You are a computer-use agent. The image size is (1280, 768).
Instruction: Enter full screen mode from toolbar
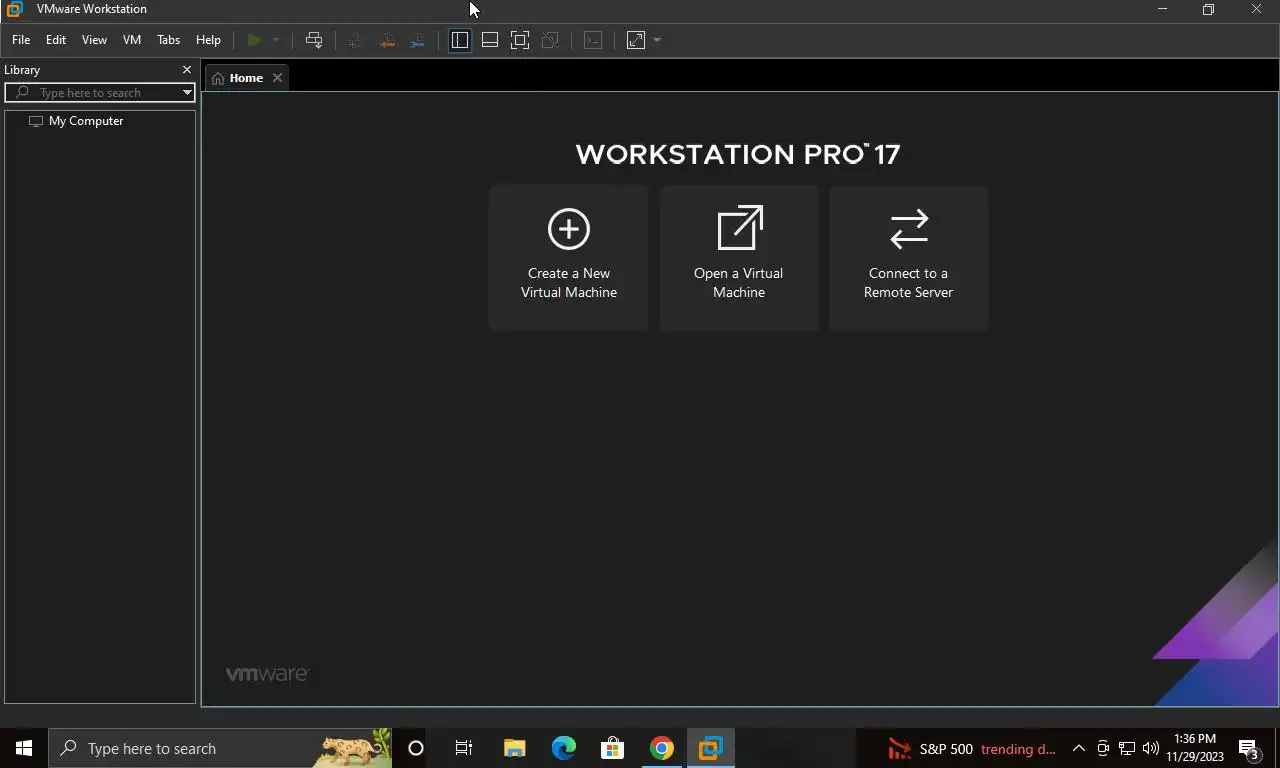point(520,40)
